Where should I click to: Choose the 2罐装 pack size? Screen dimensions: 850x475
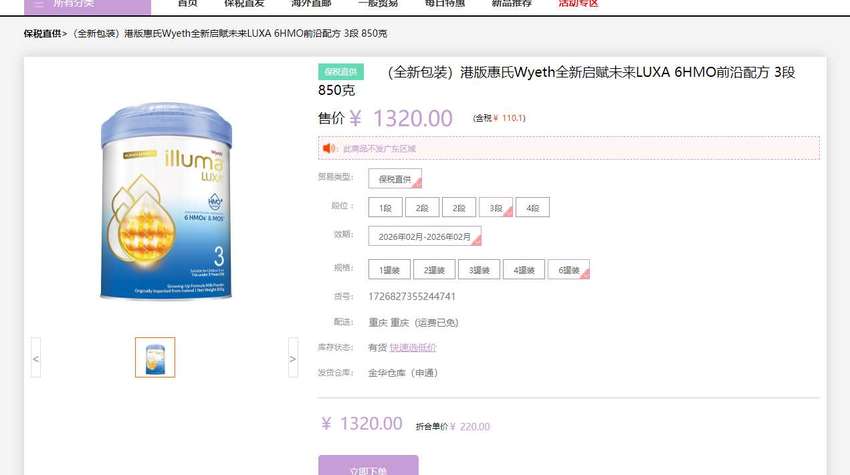pyautogui.click(x=434, y=269)
